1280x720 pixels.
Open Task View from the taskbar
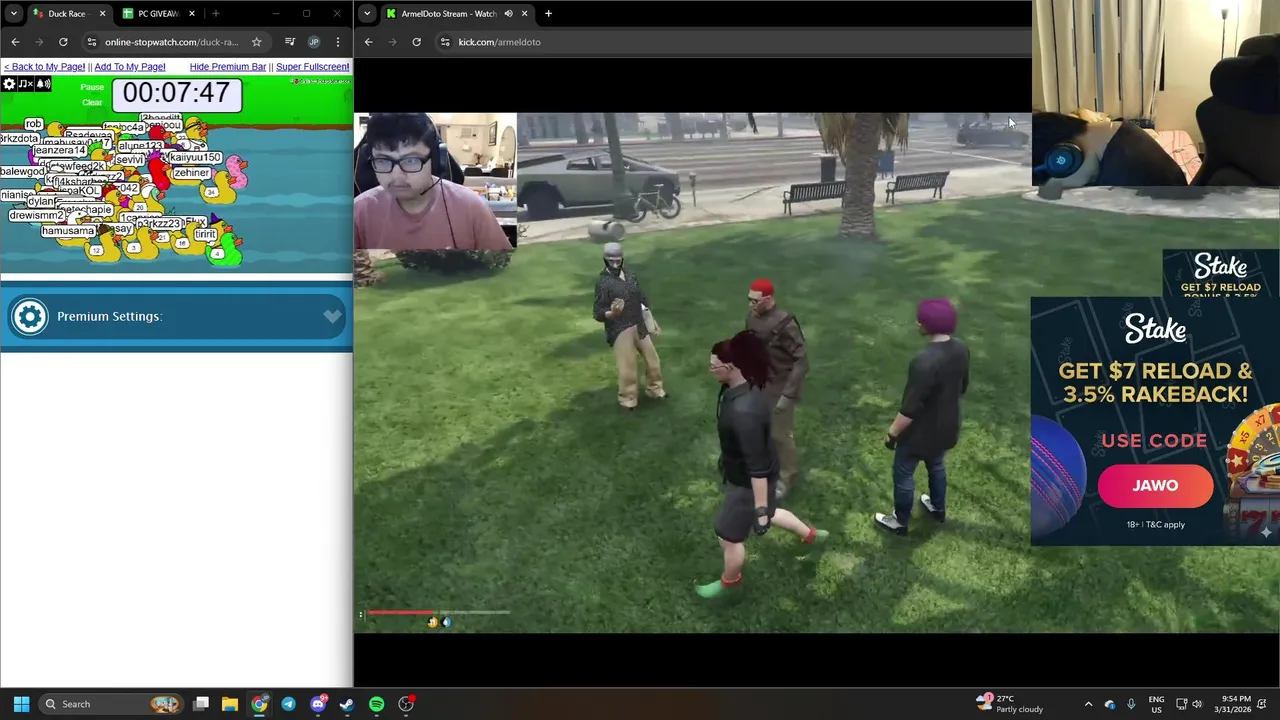point(201,704)
